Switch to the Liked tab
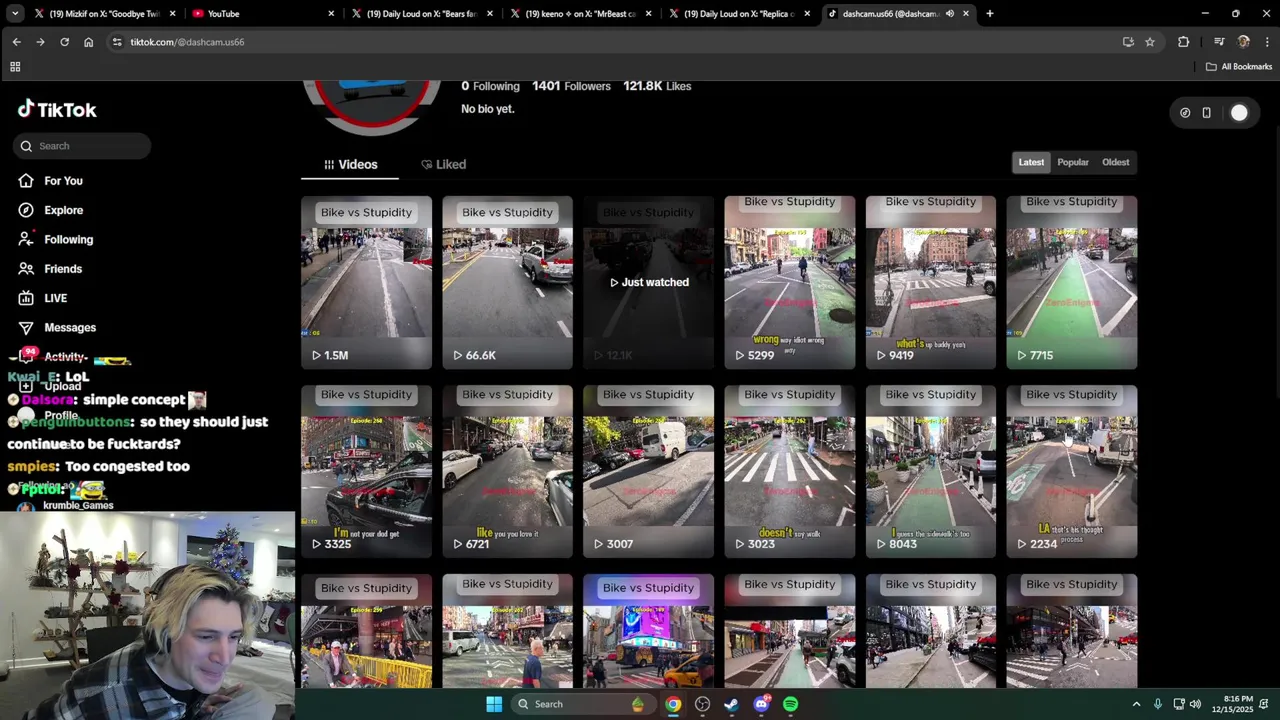 [443, 165]
